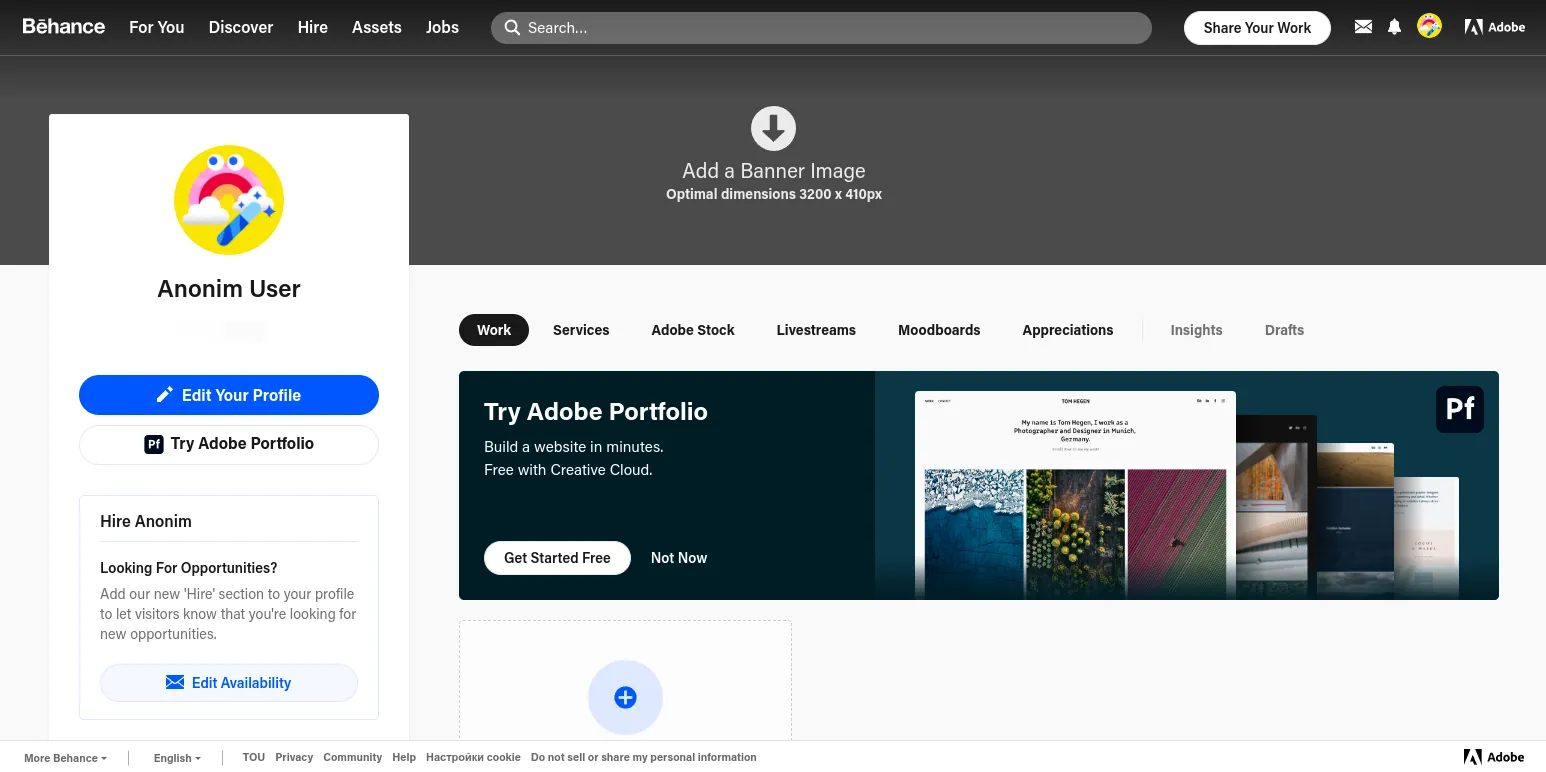Click Try Adobe Portfolio sidebar button
The image size is (1546, 772).
coord(229,444)
